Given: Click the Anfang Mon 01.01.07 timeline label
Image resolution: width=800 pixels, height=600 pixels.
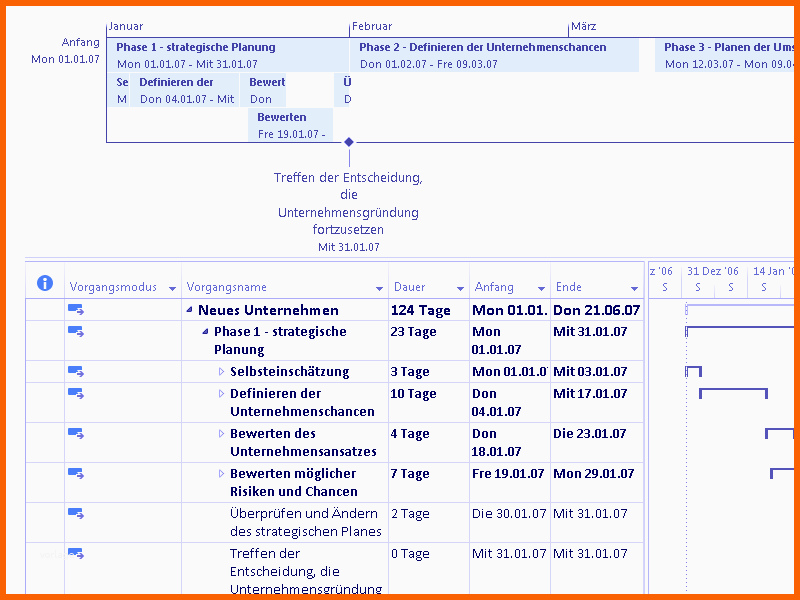Looking at the screenshot, I should [65, 51].
